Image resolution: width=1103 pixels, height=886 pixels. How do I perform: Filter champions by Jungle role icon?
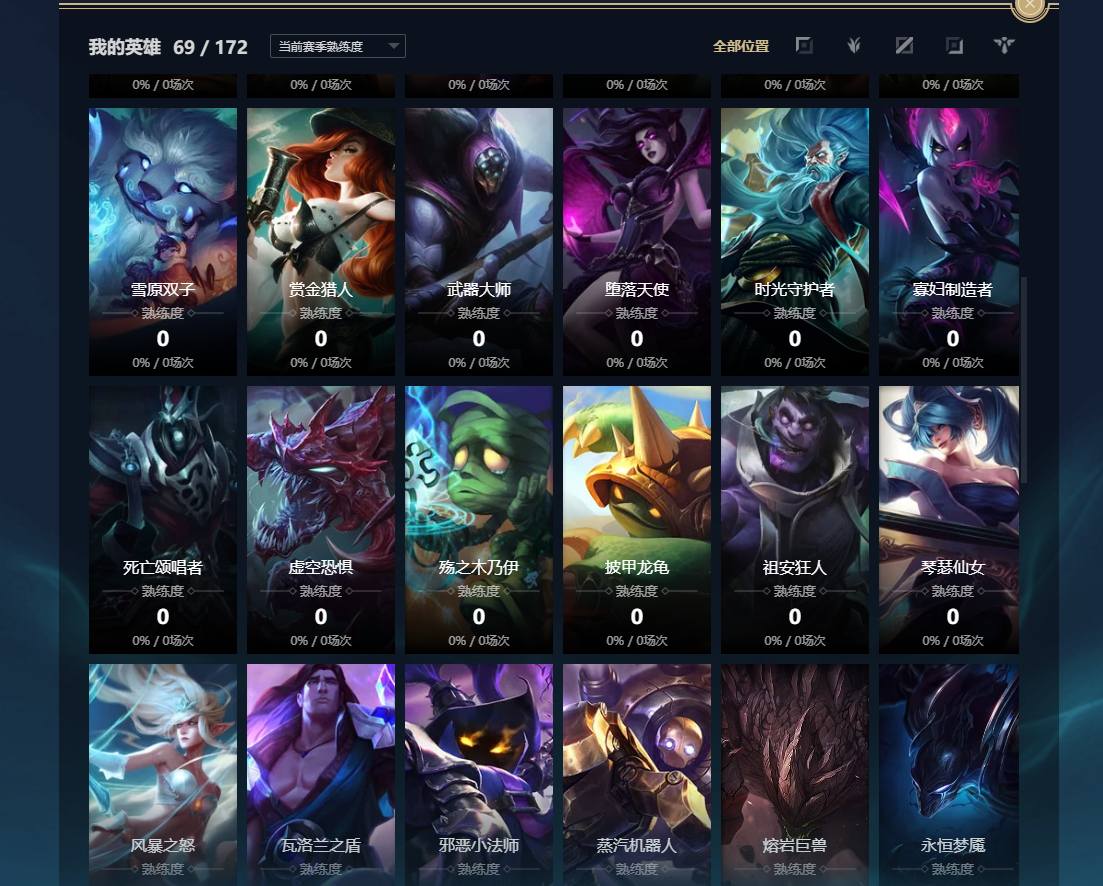click(x=854, y=46)
